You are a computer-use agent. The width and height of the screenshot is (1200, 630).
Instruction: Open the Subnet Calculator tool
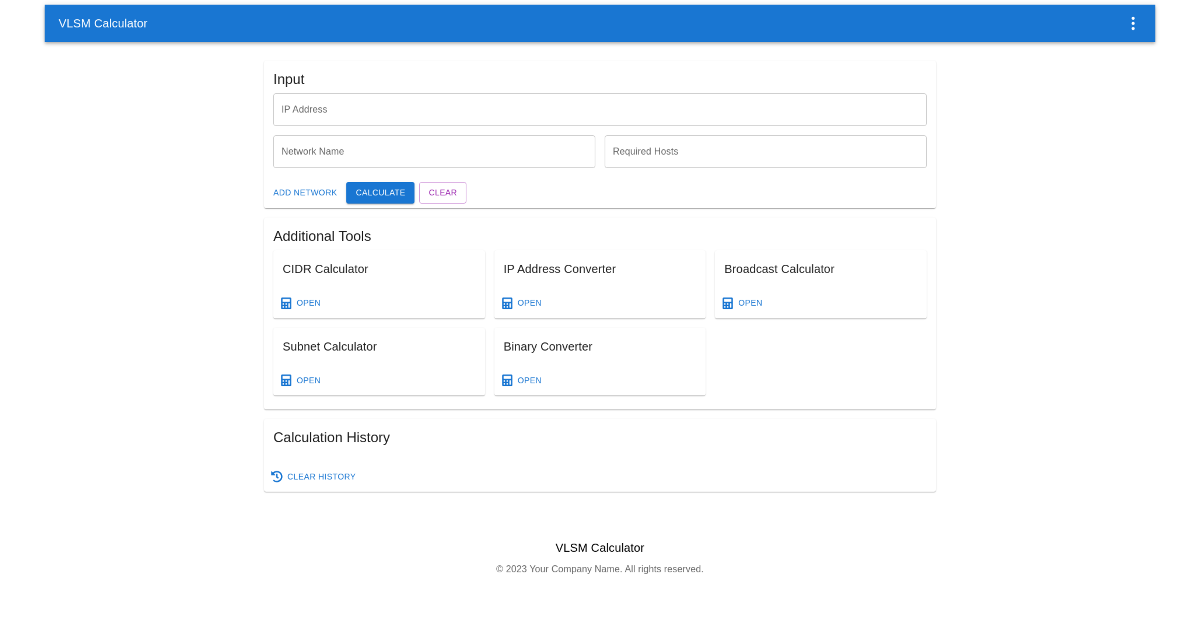(308, 380)
